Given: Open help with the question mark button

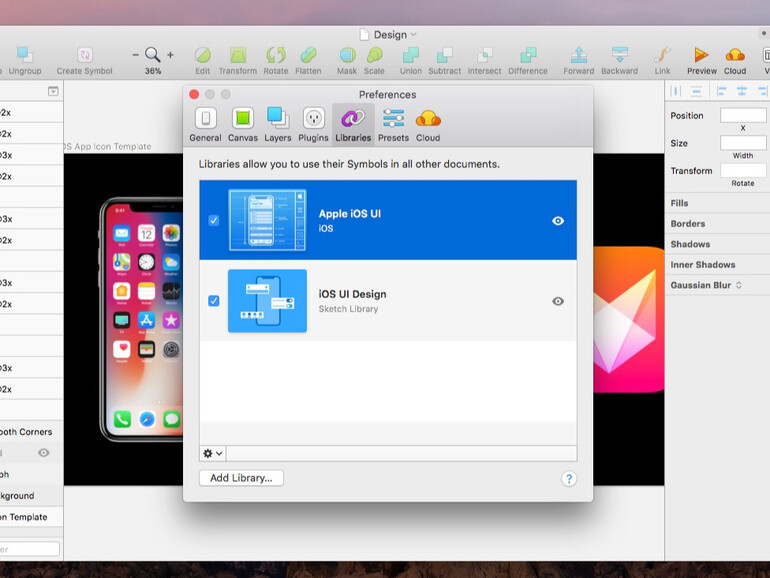Looking at the screenshot, I should pyautogui.click(x=569, y=479).
